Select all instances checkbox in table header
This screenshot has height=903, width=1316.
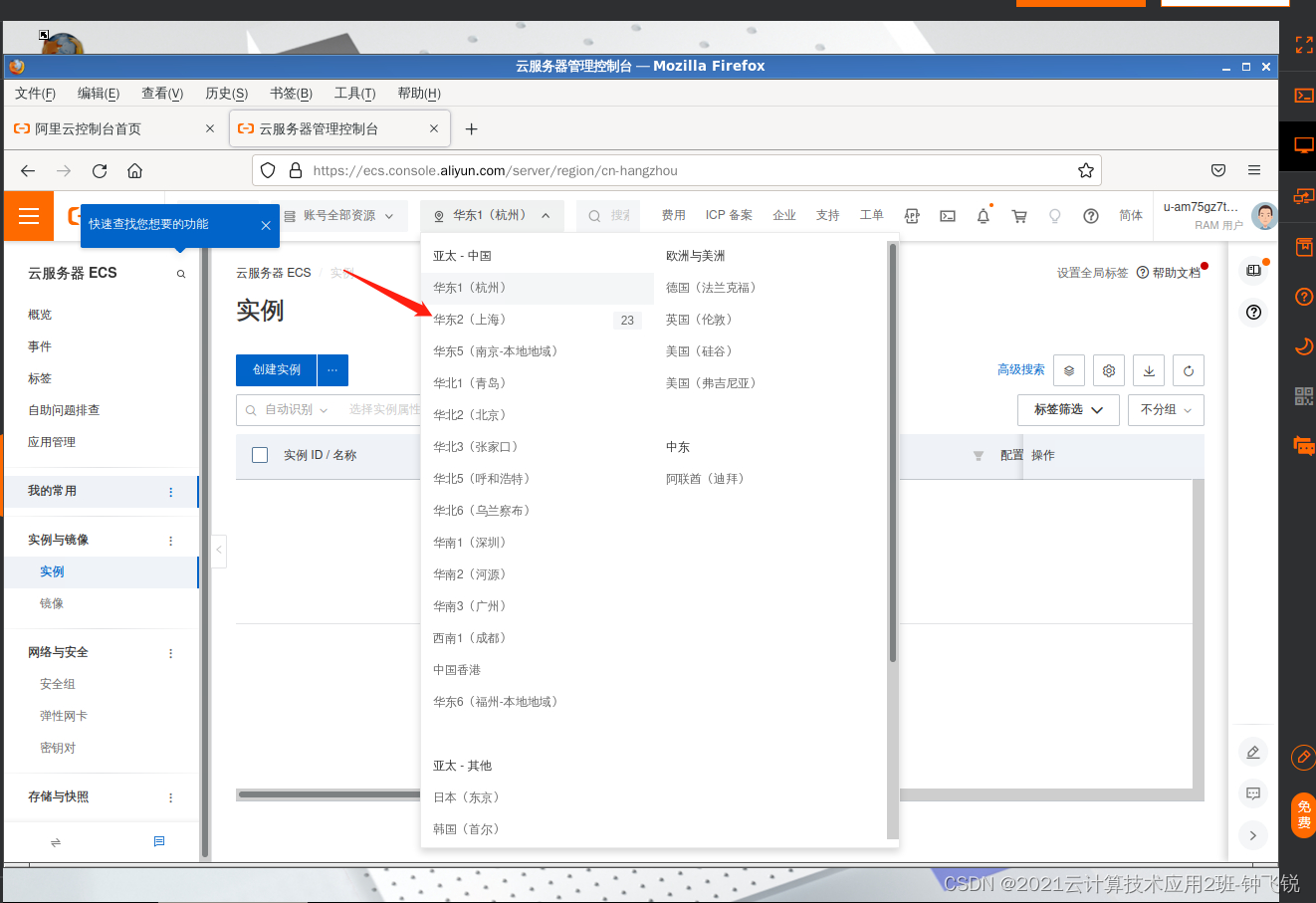[x=260, y=455]
